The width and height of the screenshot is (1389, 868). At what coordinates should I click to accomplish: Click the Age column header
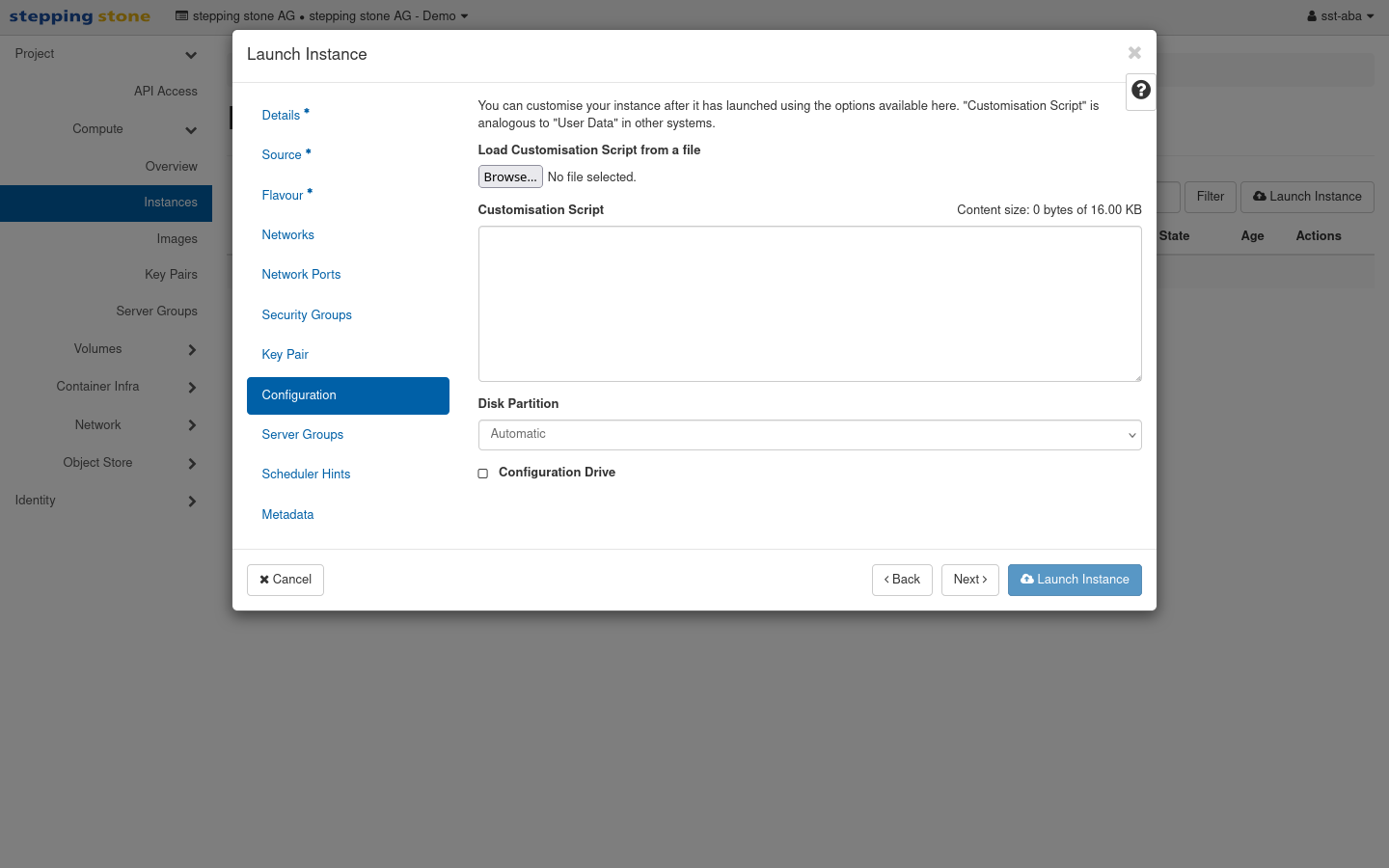pyautogui.click(x=1252, y=235)
